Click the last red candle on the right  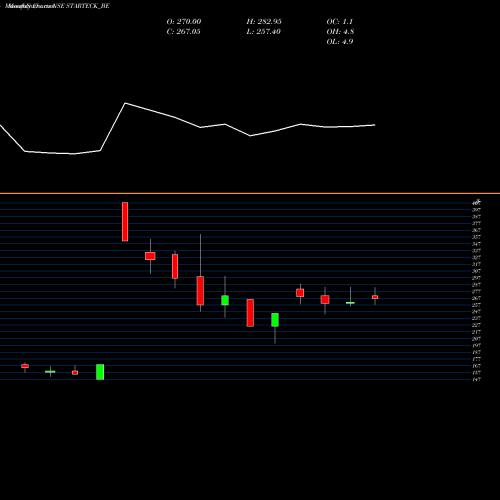(375, 297)
